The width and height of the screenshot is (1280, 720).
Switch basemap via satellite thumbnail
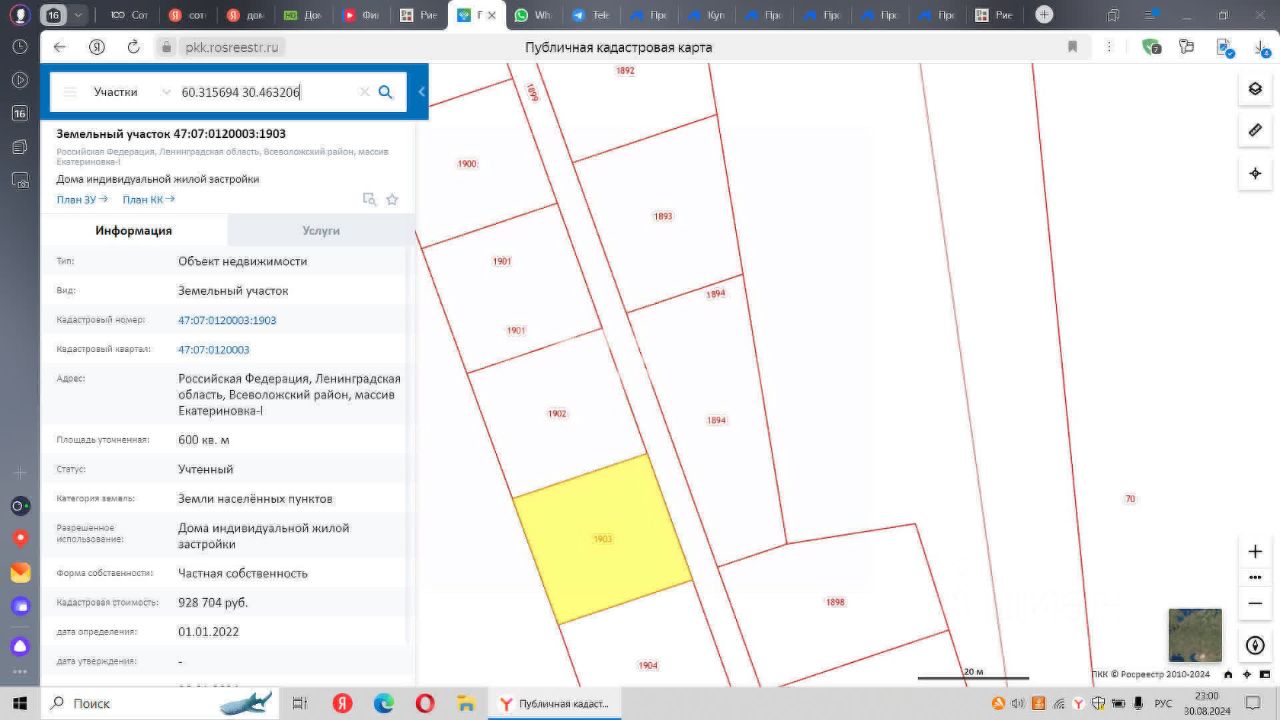(1195, 635)
